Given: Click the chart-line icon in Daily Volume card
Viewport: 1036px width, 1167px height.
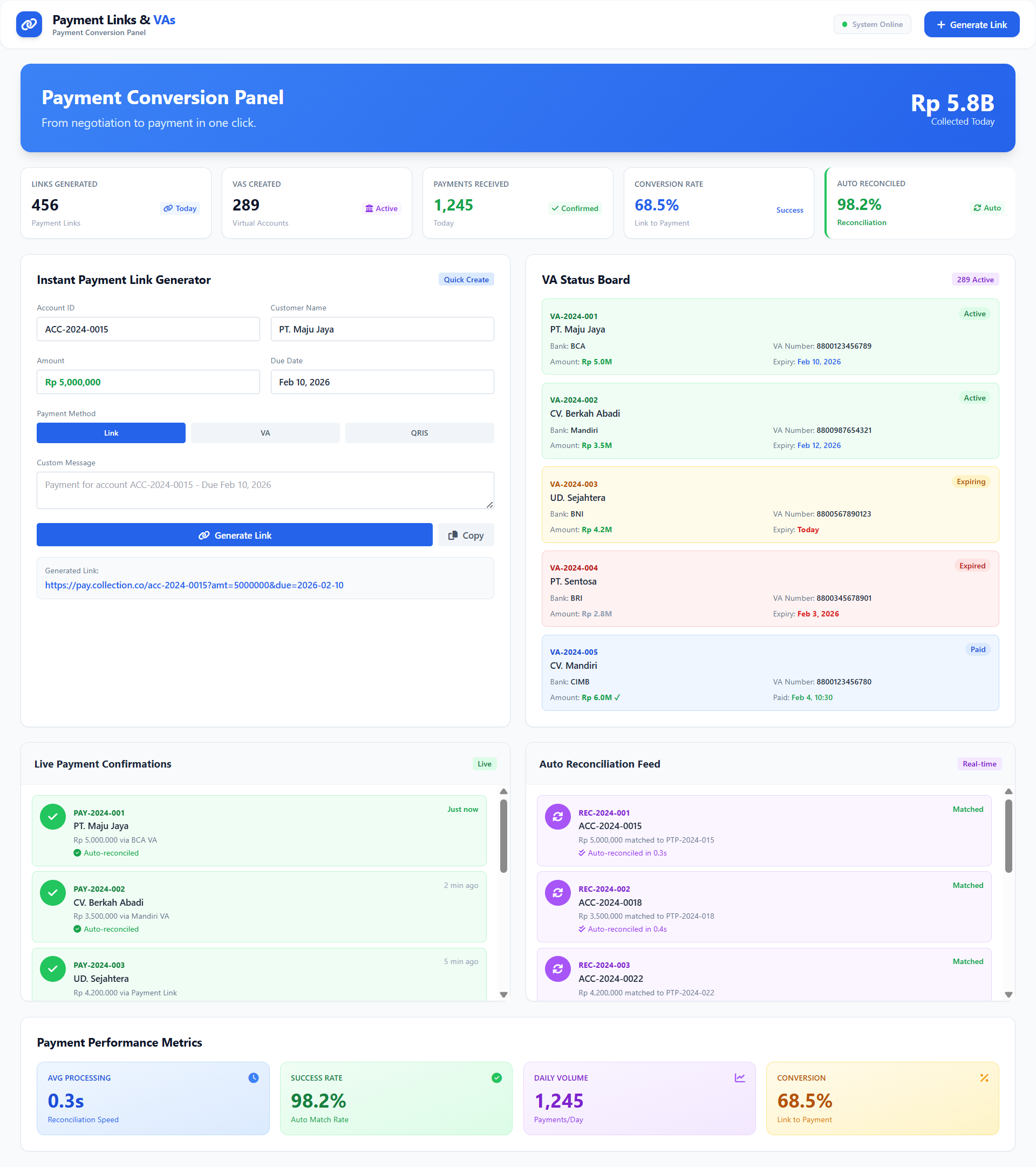Looking at the screenshot, I should point(740,1077).
